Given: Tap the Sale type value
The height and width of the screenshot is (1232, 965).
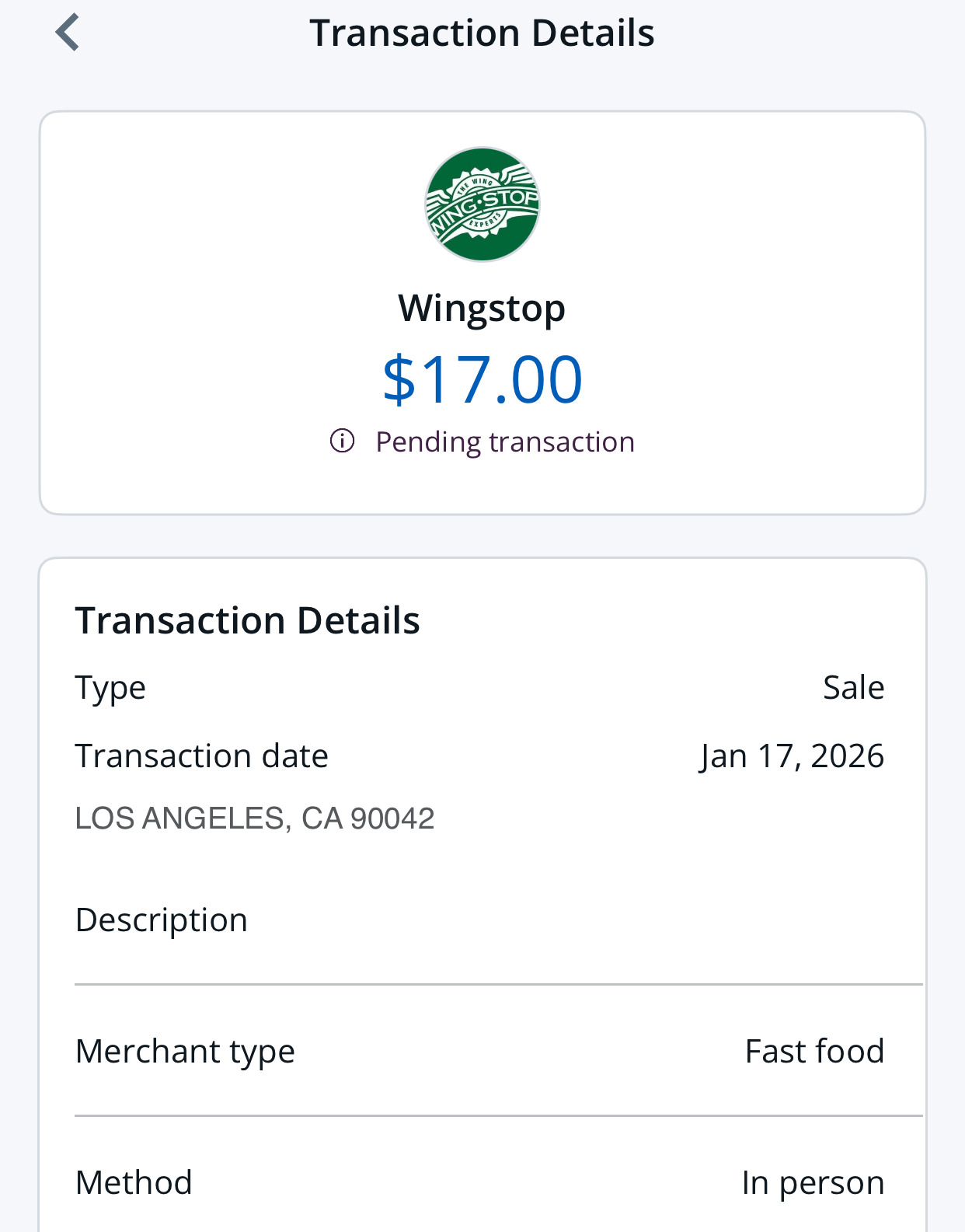Looking at the screenshot, I should 853,688.
